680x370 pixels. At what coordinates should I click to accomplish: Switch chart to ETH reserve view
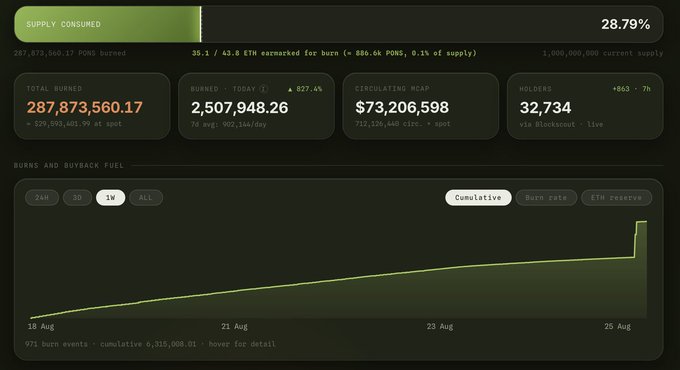pos(616,198)
